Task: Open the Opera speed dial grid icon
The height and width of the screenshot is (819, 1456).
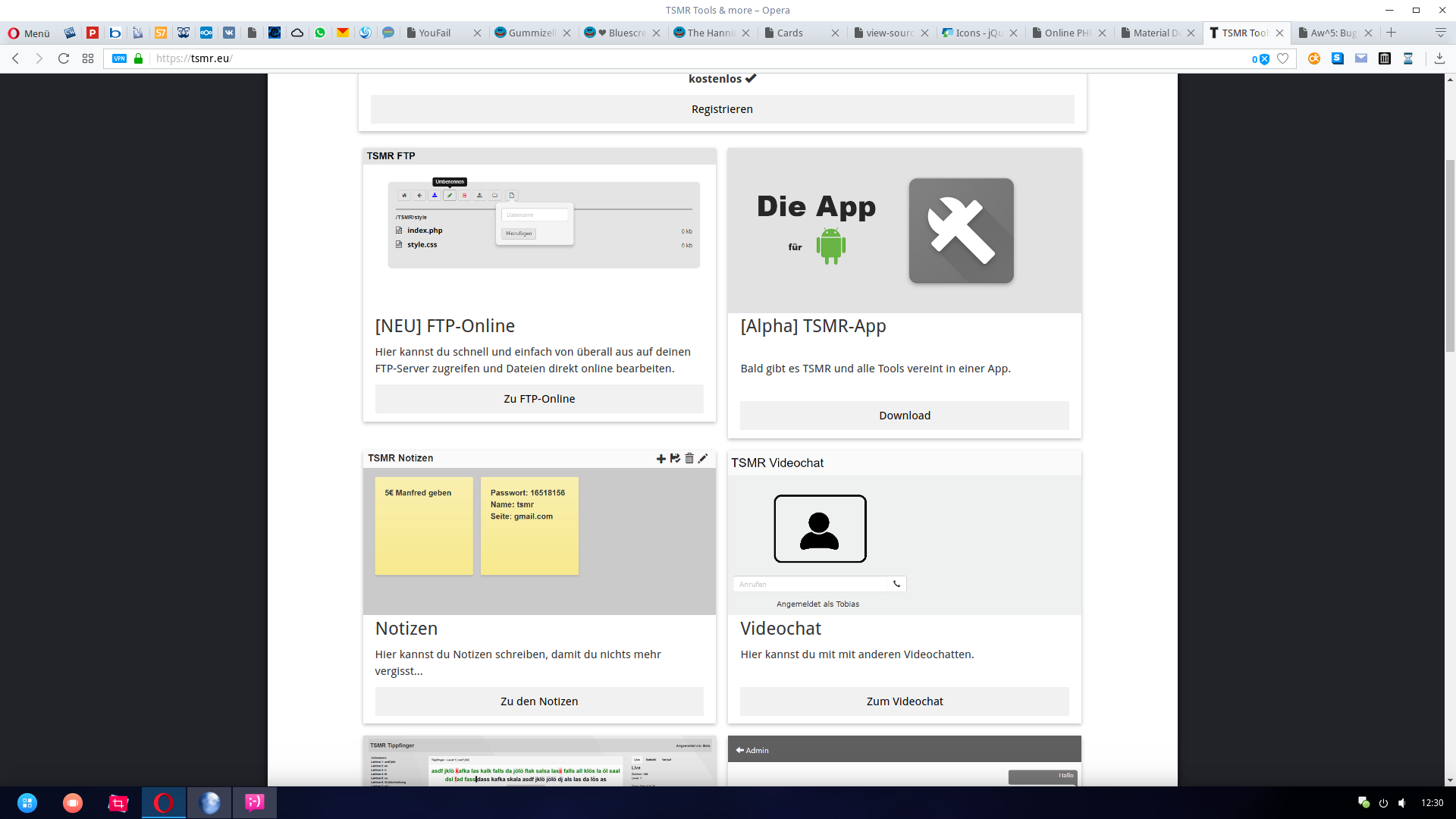Action: (x=88, y=58)
